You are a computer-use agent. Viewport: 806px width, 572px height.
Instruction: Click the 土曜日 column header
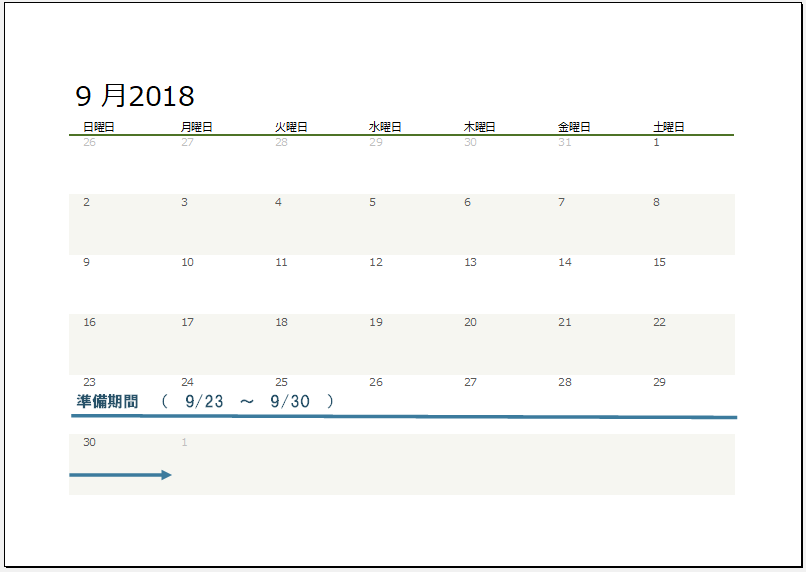[669, 127]
